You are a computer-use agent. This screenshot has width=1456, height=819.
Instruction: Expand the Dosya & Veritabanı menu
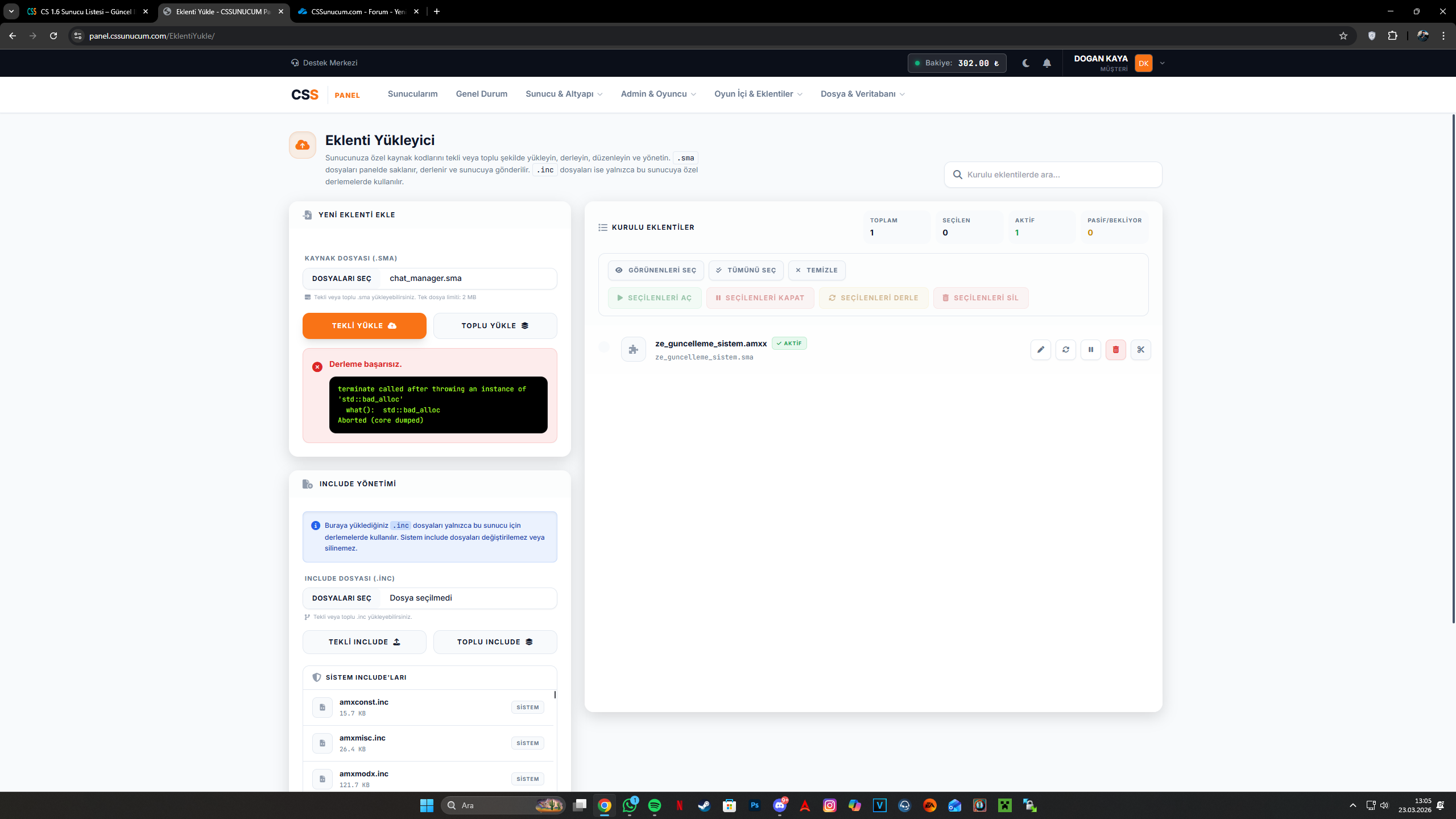862,94
